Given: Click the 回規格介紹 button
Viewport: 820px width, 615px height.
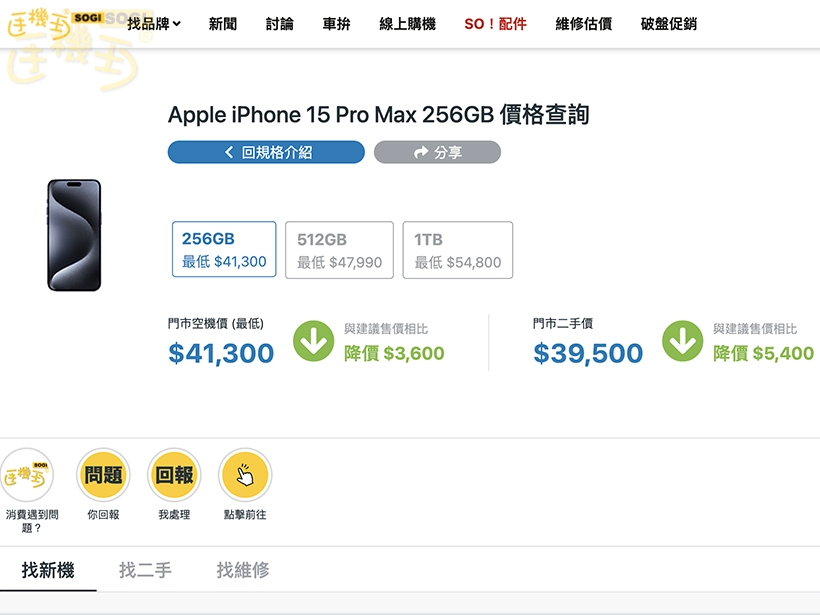Looking at the screenshot, I should [x=266, y=152].
